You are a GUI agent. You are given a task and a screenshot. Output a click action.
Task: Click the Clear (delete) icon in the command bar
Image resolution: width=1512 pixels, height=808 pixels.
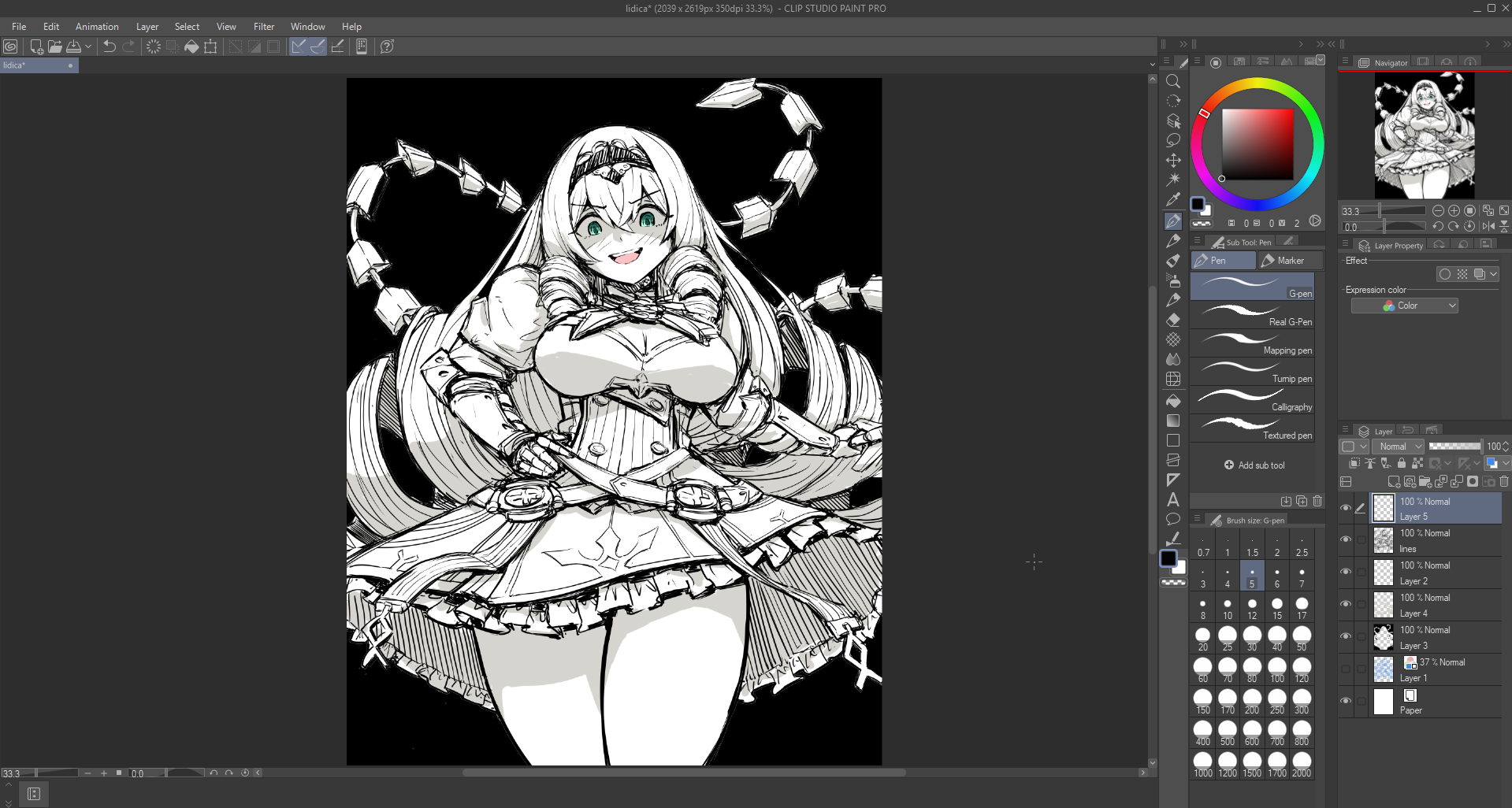click(154, 46)
